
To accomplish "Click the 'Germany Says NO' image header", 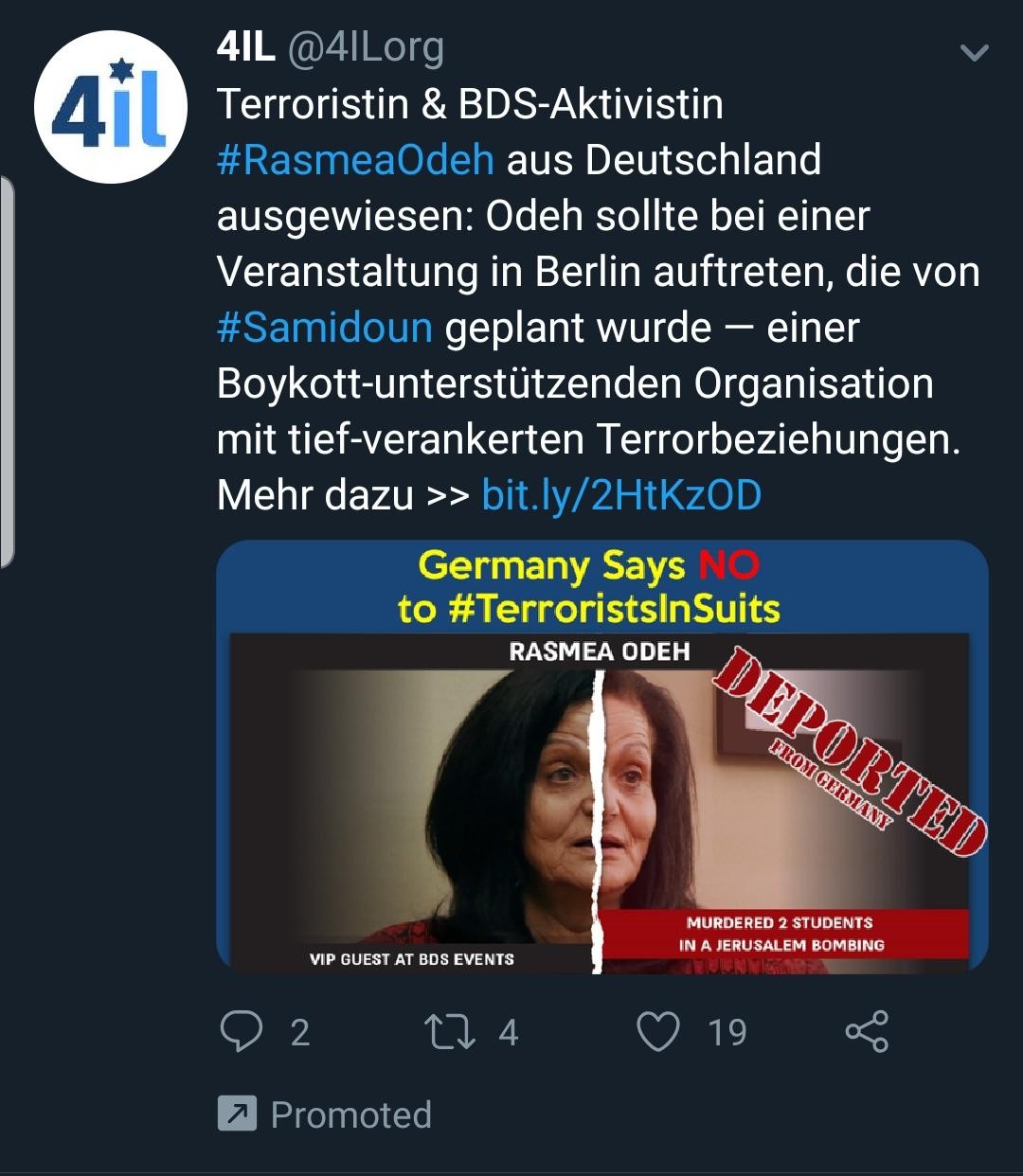I will point(588,587).
